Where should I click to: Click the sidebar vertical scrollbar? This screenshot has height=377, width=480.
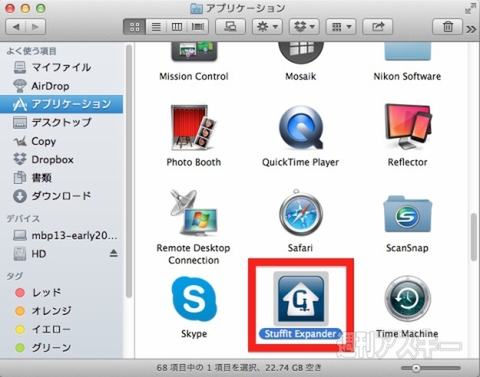[x=128, y=171]
